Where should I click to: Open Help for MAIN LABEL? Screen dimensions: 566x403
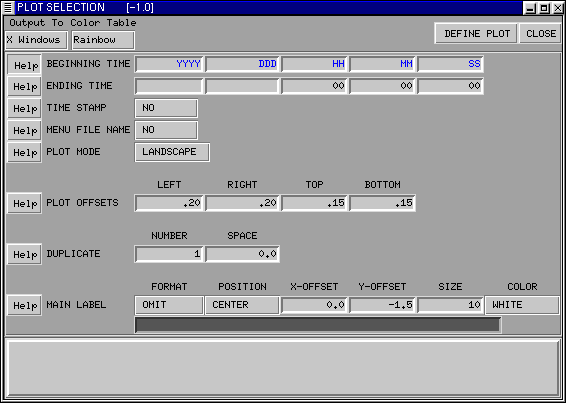point(25,305)
